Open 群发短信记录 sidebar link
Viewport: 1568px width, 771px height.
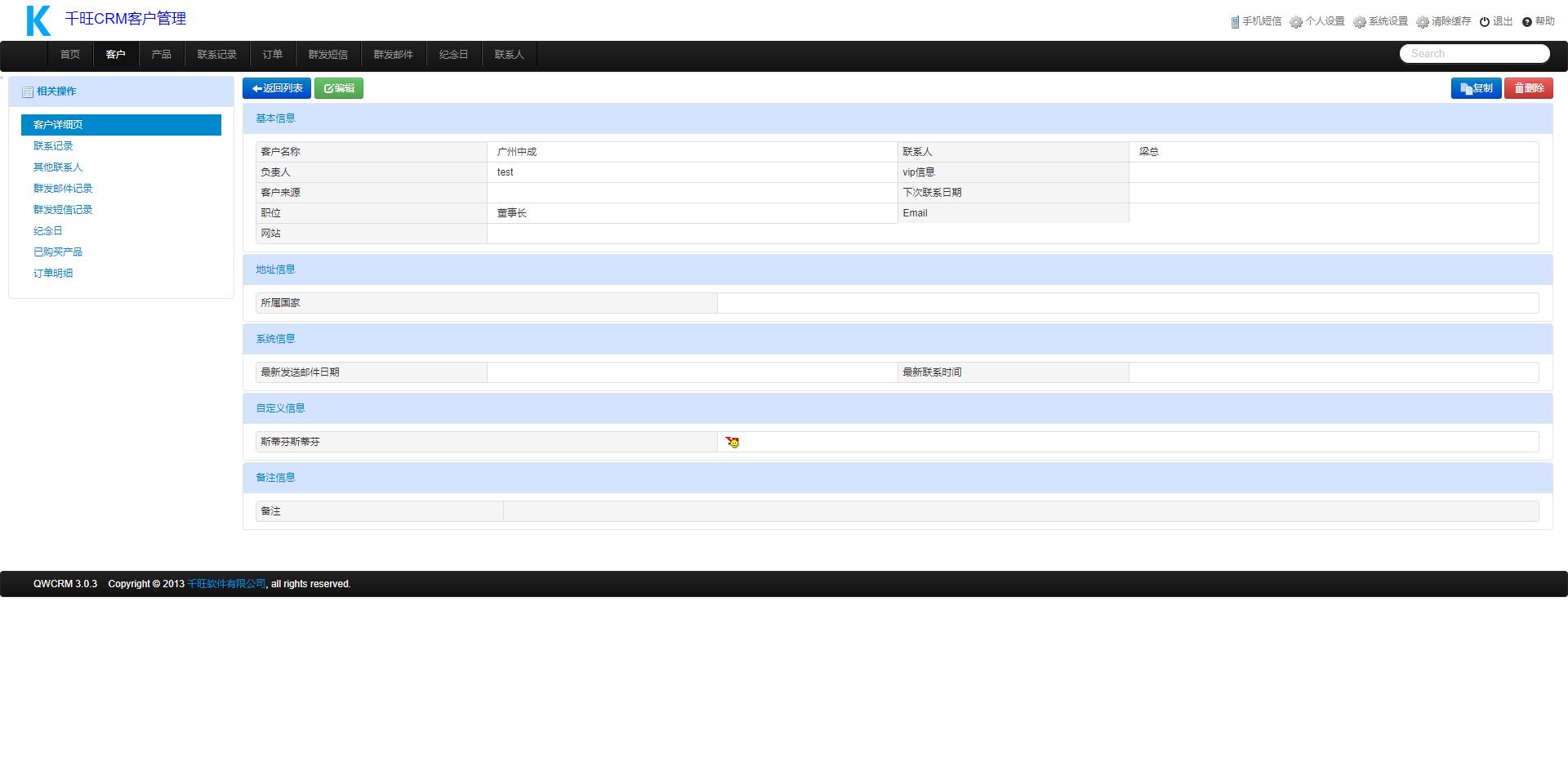tap(63, 210)
